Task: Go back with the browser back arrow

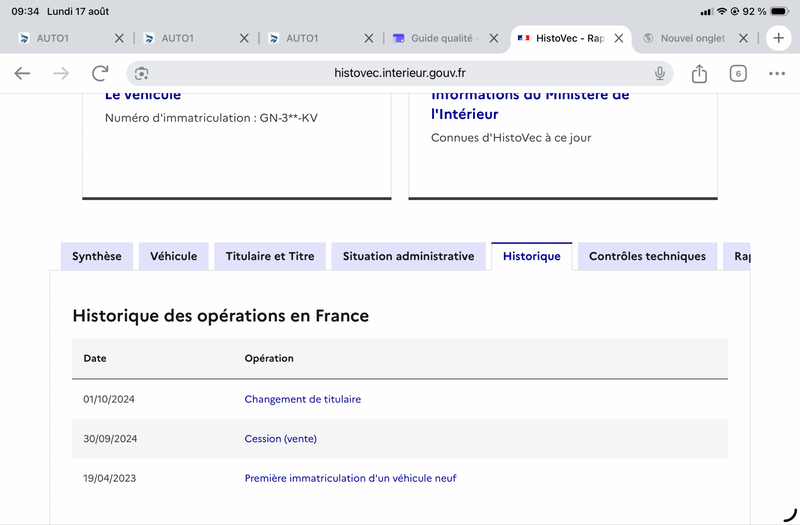Action: click(22, 73)
